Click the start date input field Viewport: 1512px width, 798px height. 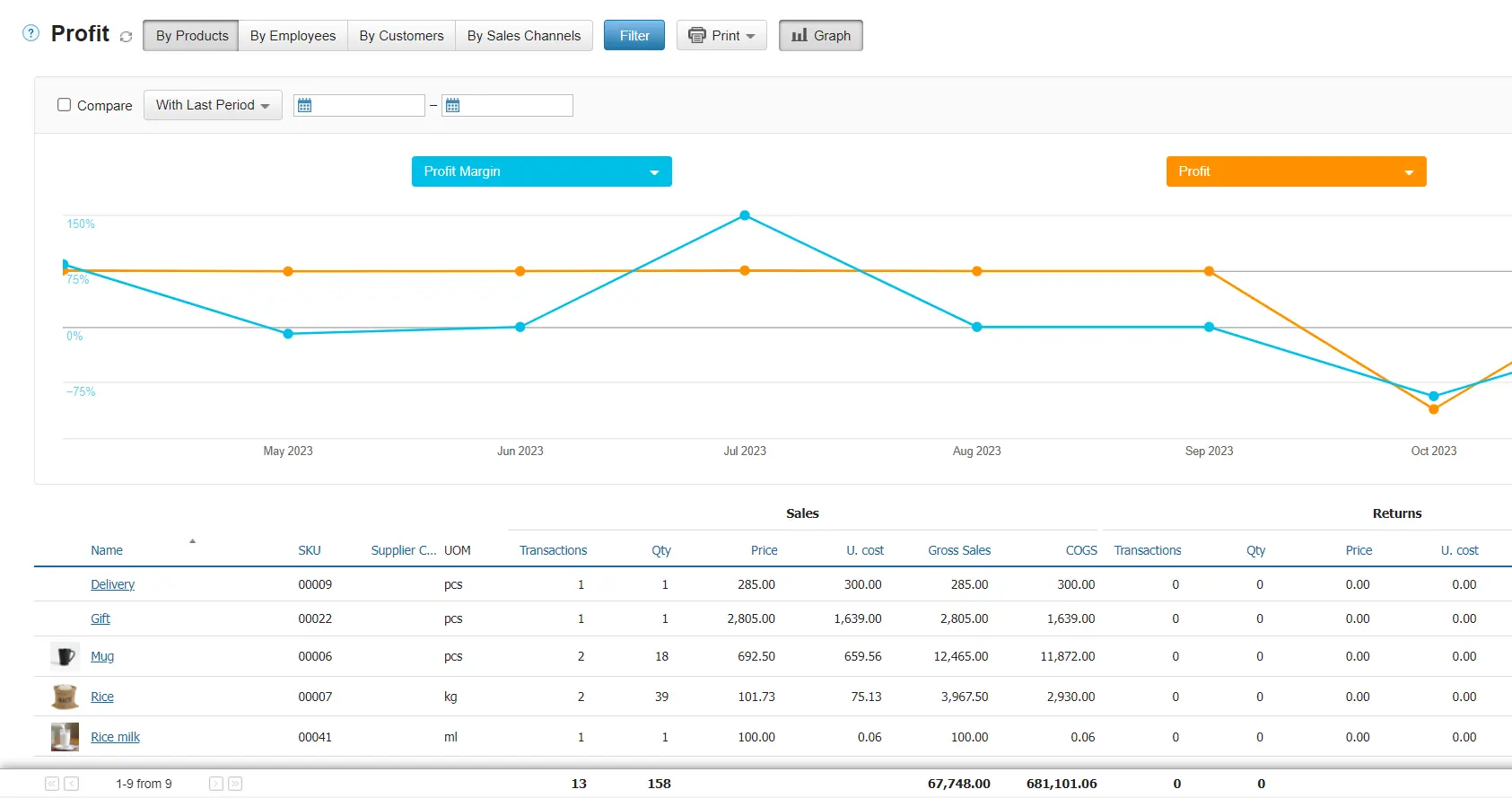(x=359, y=106)
